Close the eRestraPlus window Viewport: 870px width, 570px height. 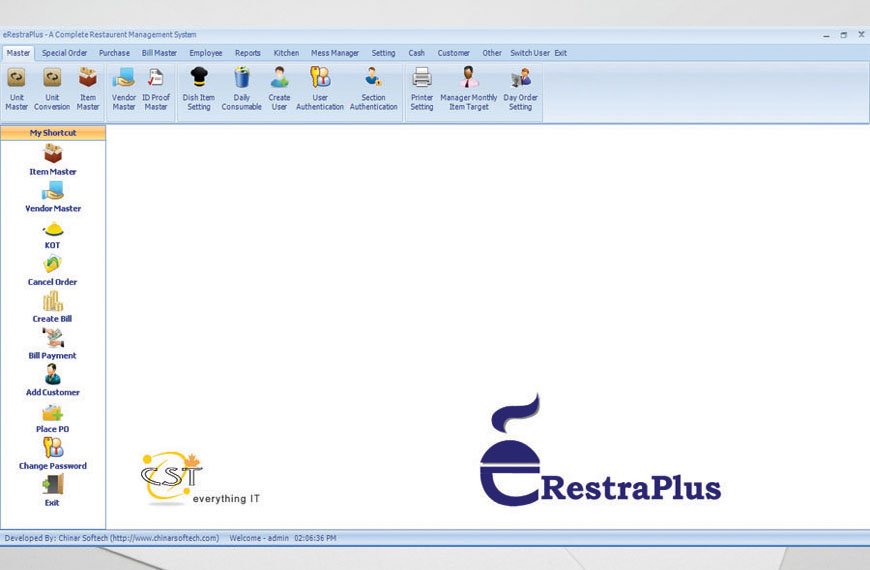pos(861,35)
